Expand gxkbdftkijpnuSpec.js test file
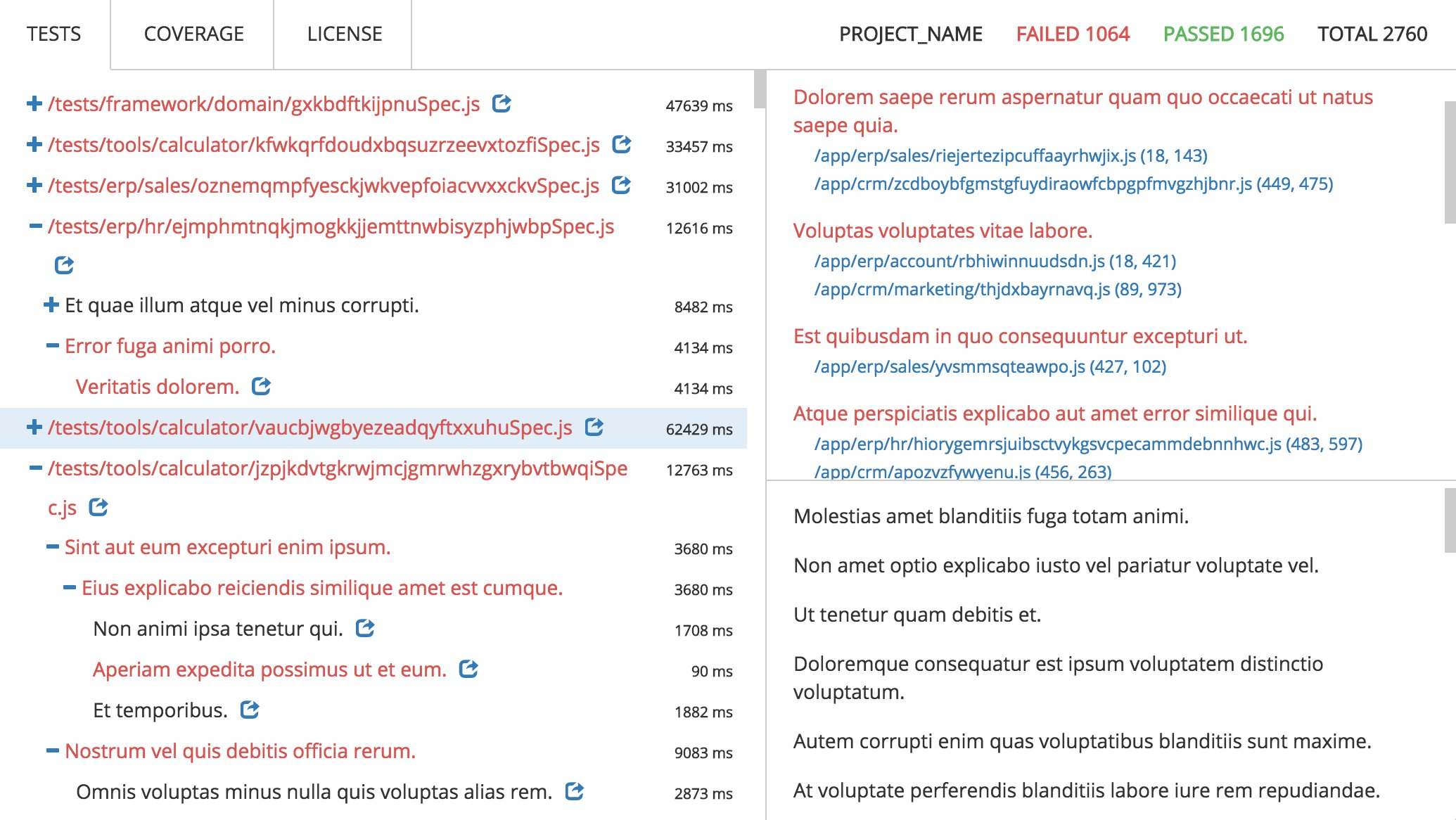Viewport: 1456px width, 820px height. tap(34, 103)
